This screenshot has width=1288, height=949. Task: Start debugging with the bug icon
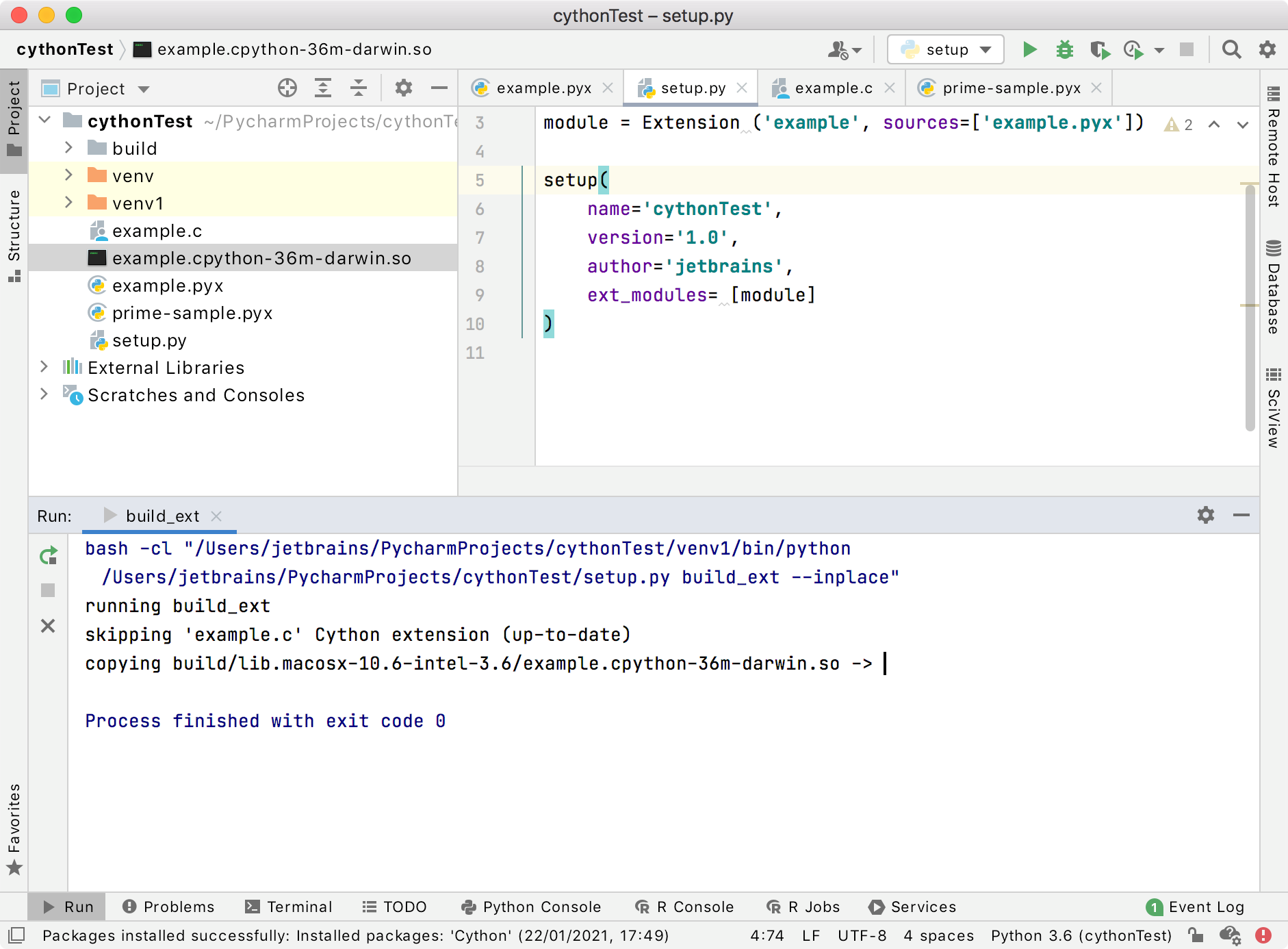pos(1064,49)
